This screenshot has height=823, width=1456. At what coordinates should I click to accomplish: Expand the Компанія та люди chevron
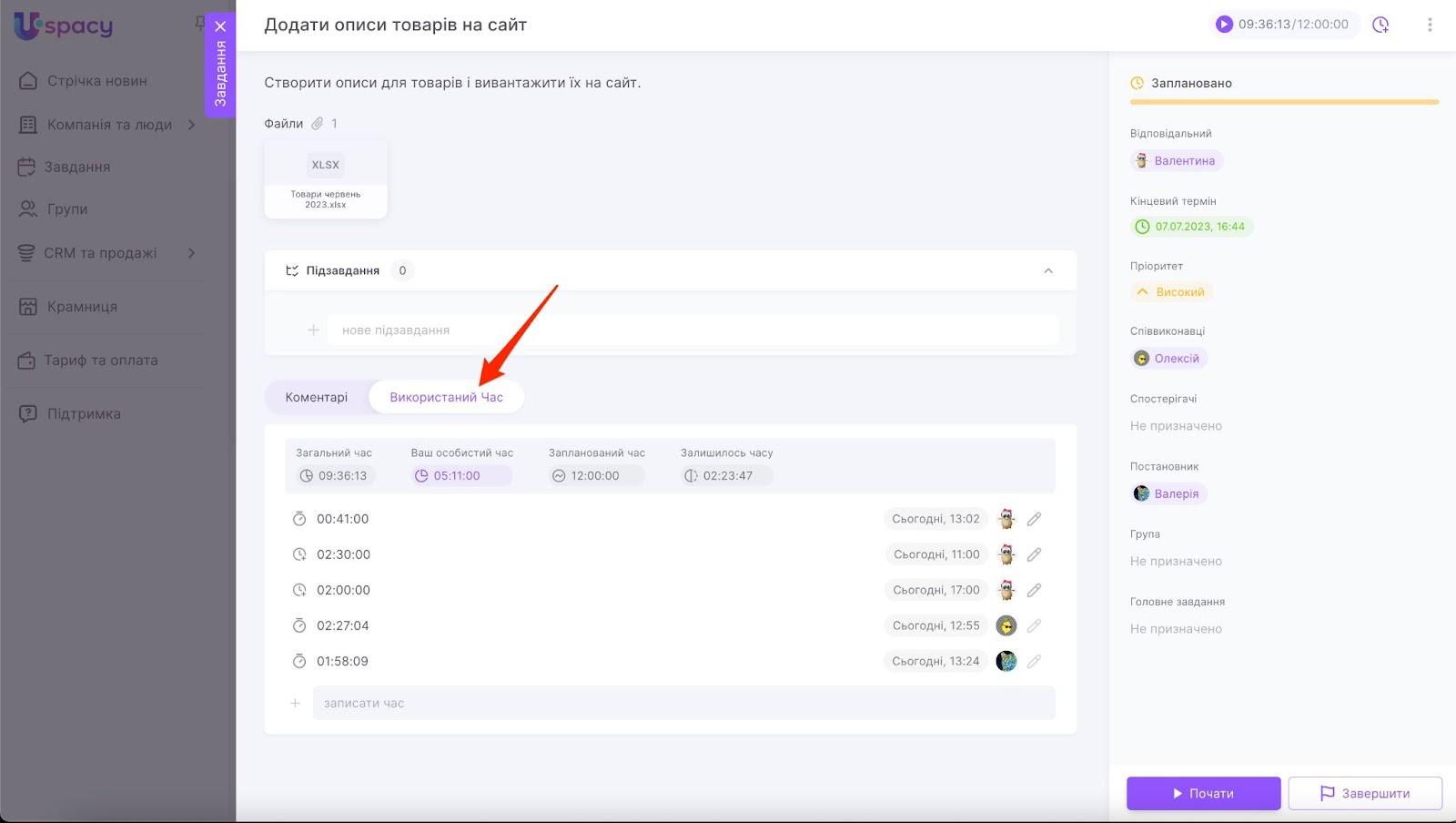tap(191, 125)
